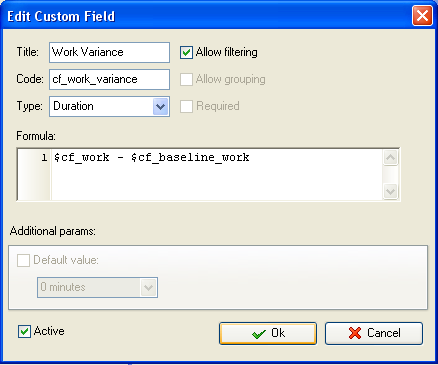Open the Type dropdown arrow
The image size is (438, 365).
coord(160,107)
